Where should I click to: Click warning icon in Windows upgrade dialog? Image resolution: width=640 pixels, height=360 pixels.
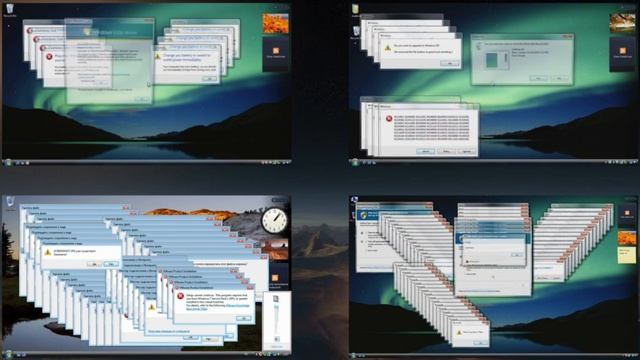[x=388, y=48]
